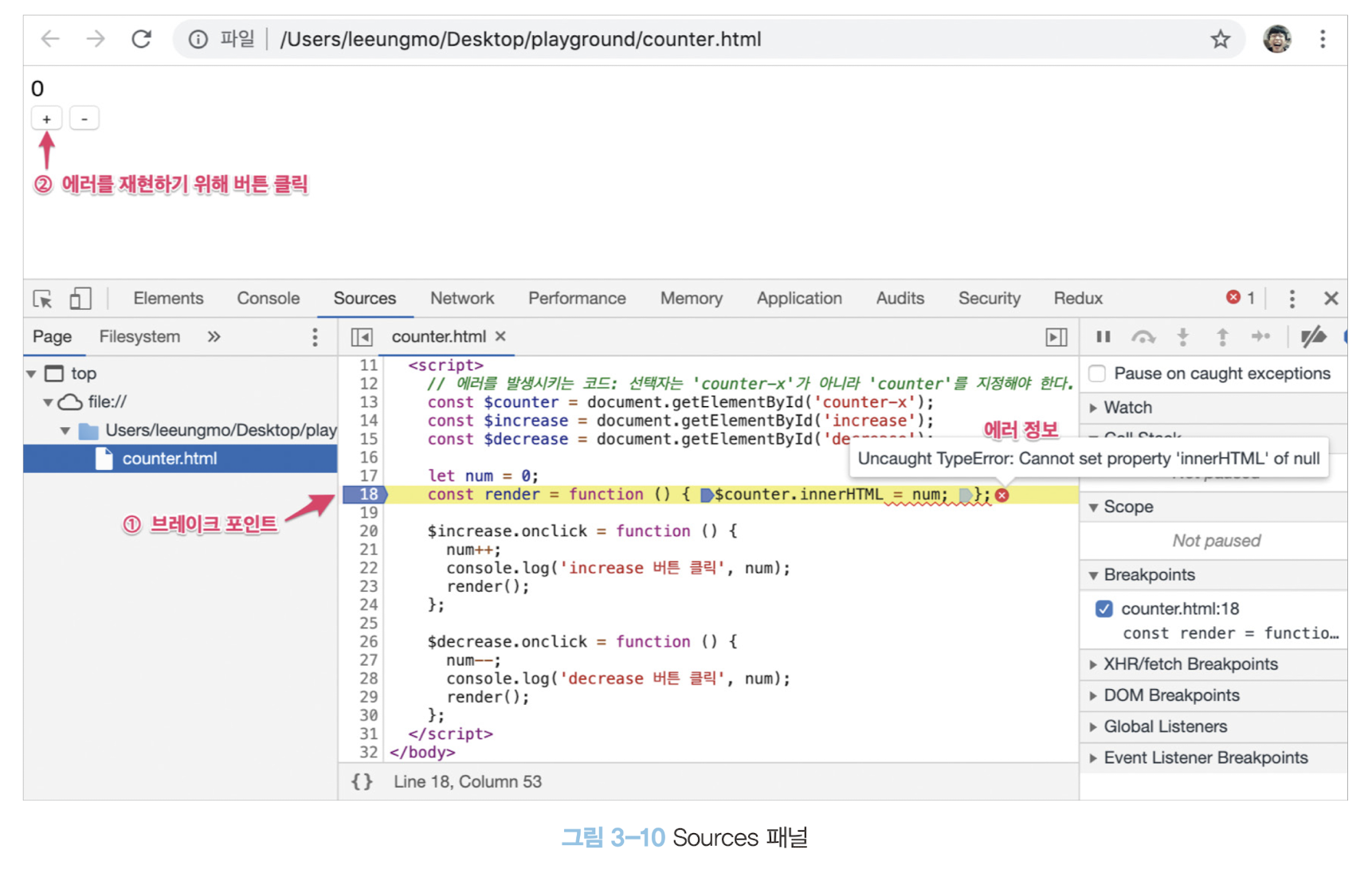Click the browser address bar URL
The width and height of the screenshot is (1372, 873).
(520, 39)
